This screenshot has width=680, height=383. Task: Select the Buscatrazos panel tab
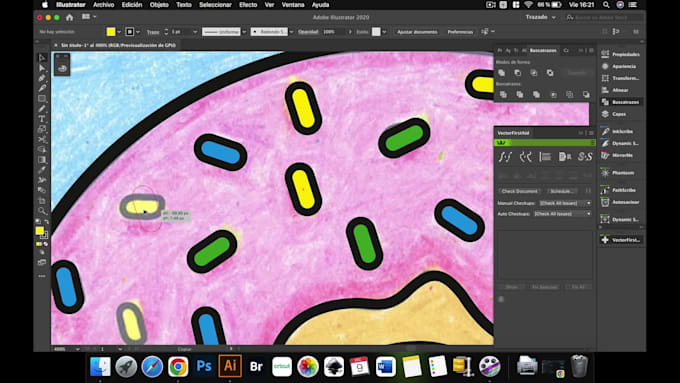[543, 50]
